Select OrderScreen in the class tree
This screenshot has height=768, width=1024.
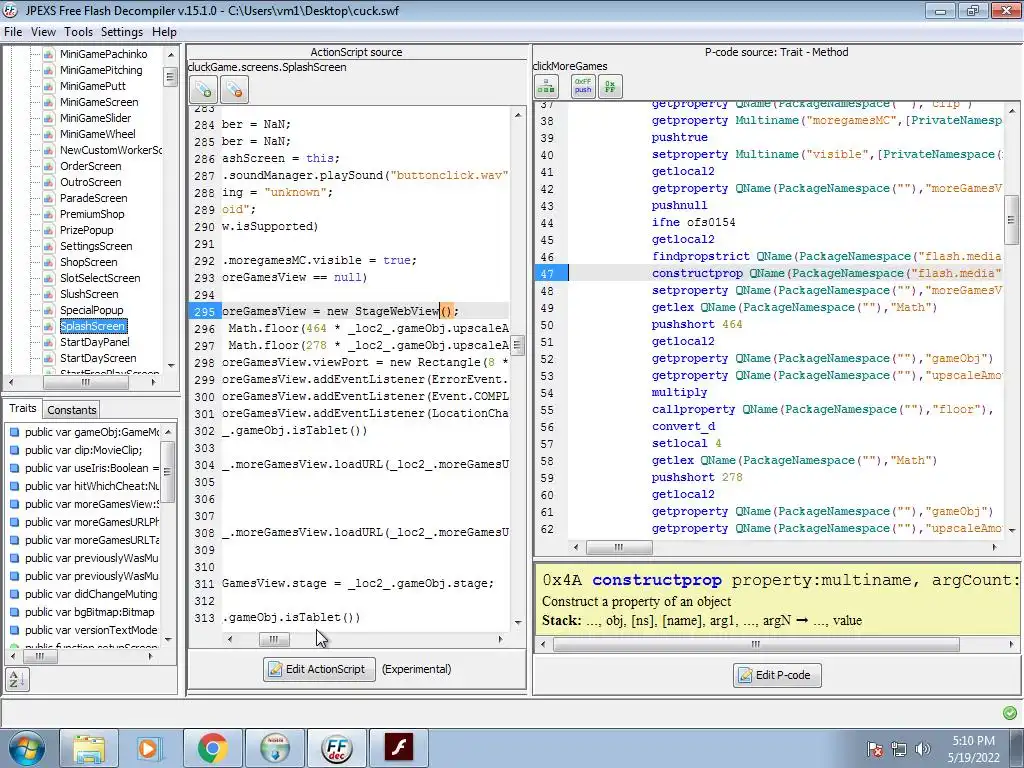(91, 166)
